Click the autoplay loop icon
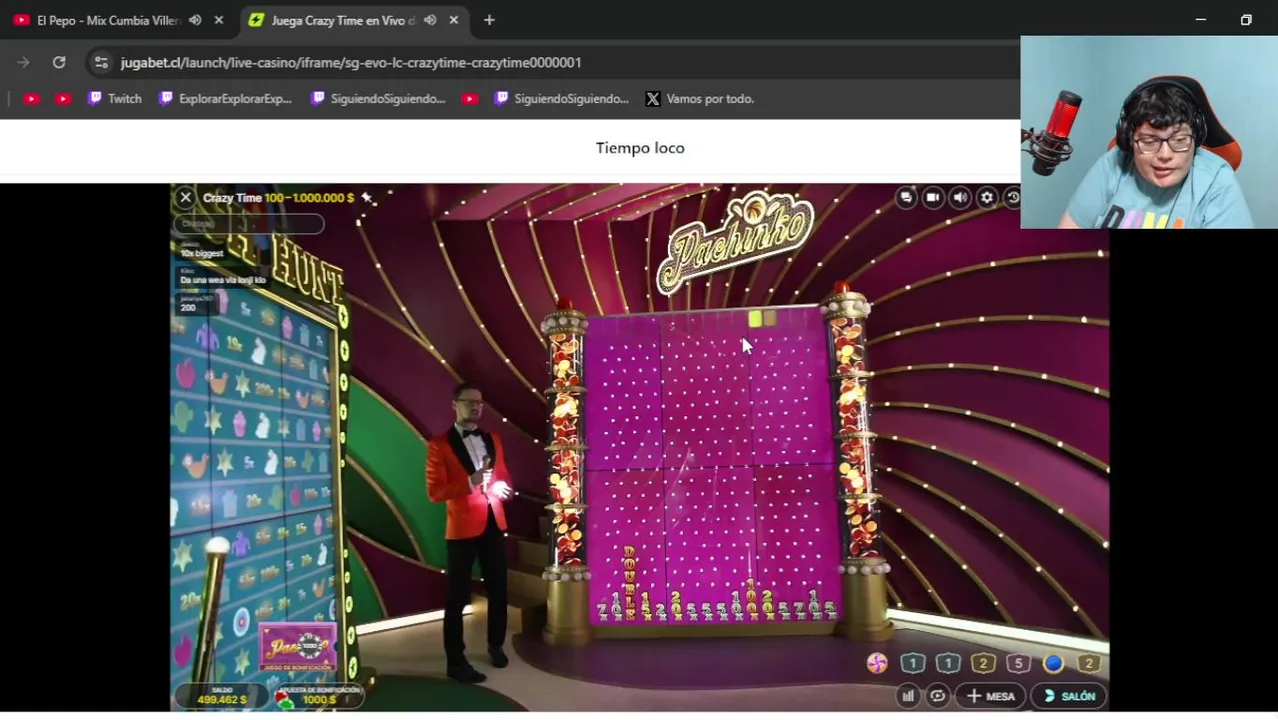Image resolution: width=1278 pixels, height=720 pixels. (938, 696)
